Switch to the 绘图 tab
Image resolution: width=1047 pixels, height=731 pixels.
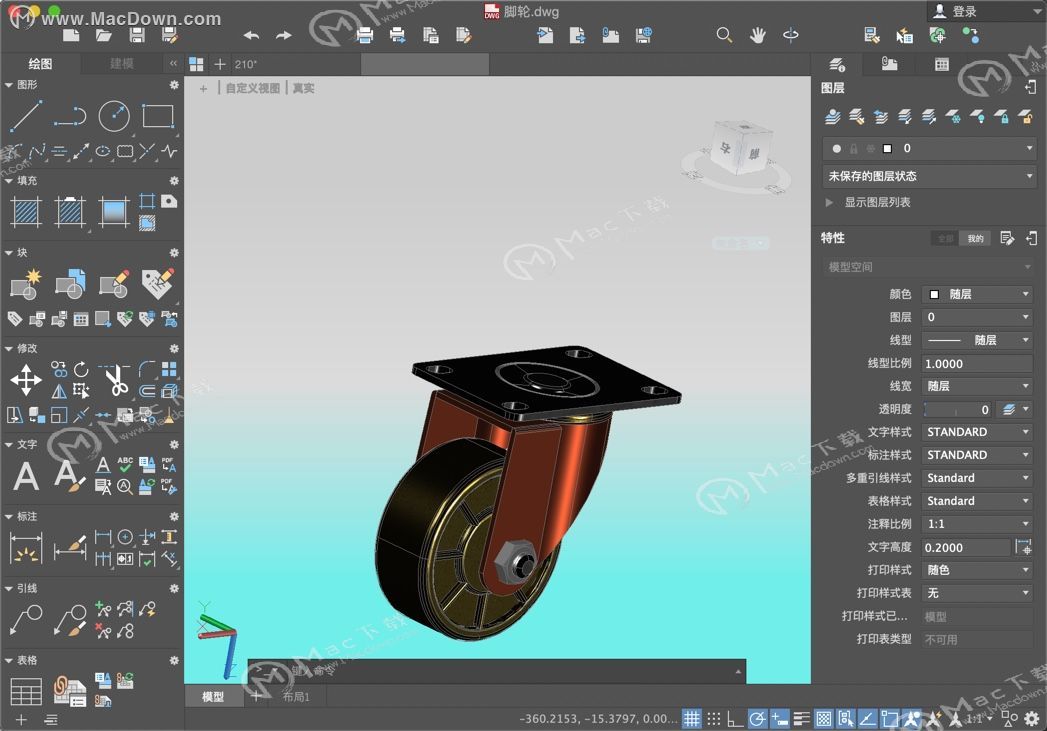click(x=40, y=64)
